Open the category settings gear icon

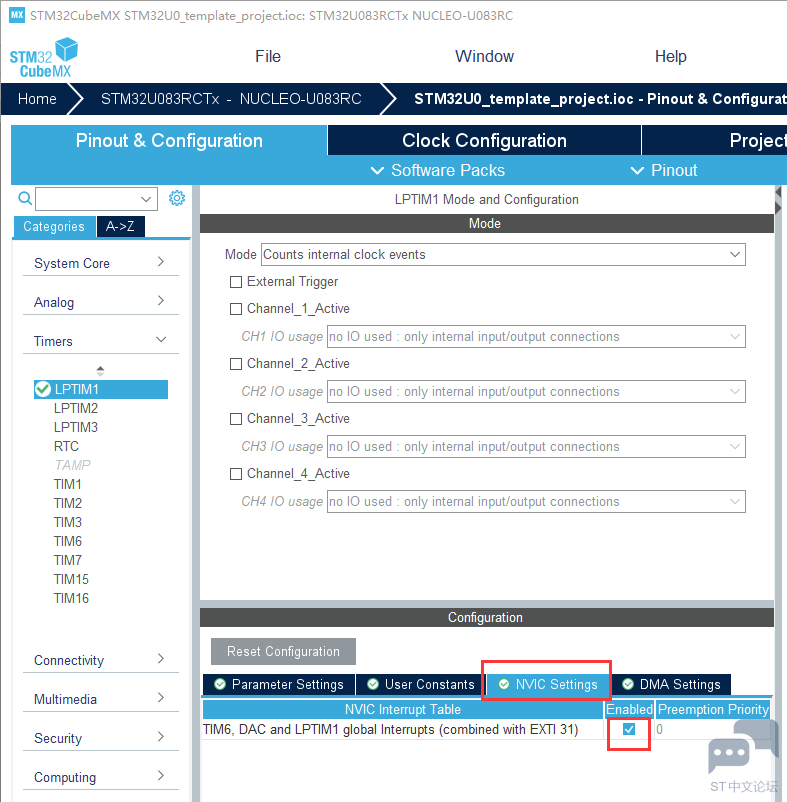(x=177, y=198)
